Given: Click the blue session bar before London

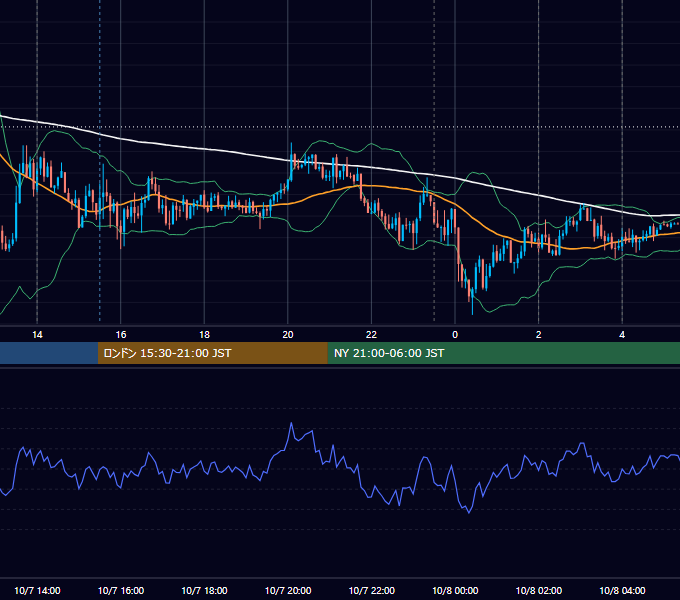Looking at the screenshot, I should 49,353.
